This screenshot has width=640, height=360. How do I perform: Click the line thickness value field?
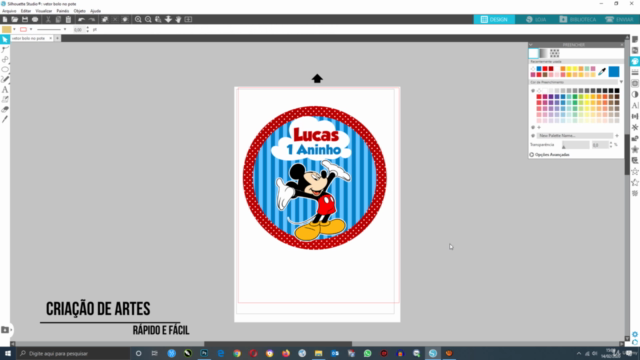(78, 29)
